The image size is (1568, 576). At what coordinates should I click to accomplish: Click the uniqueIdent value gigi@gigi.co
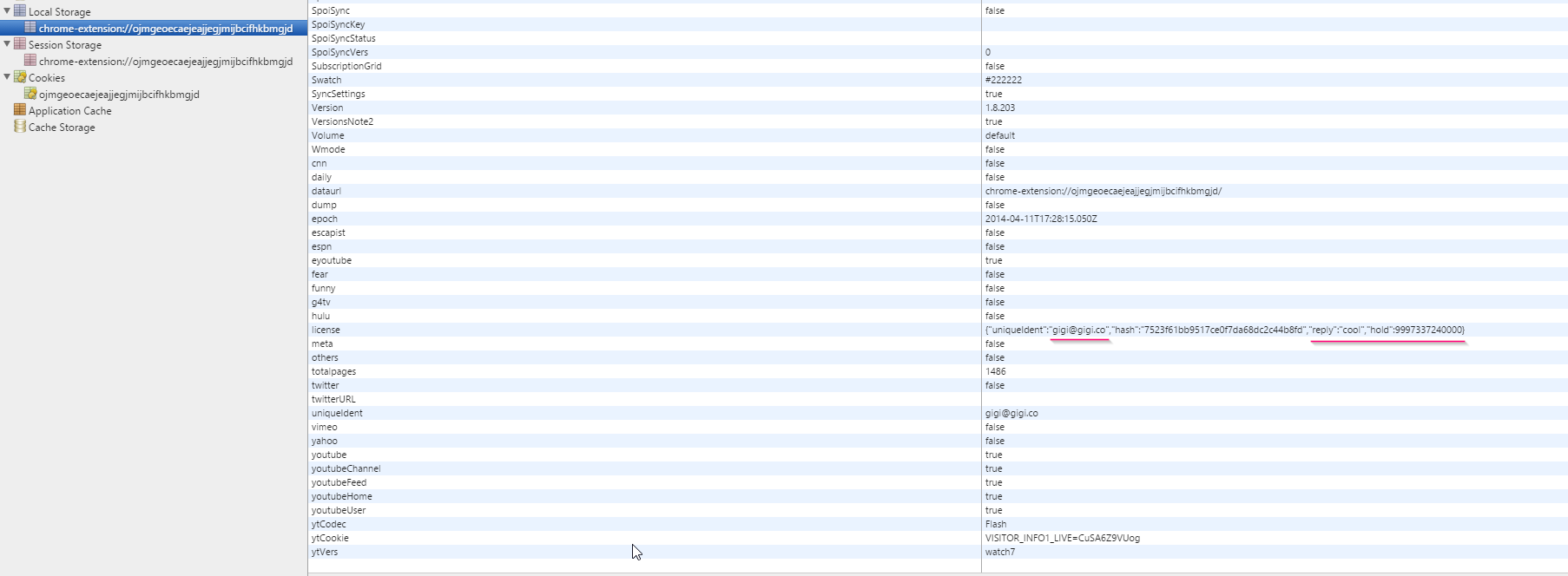[x=1011, y=413]
